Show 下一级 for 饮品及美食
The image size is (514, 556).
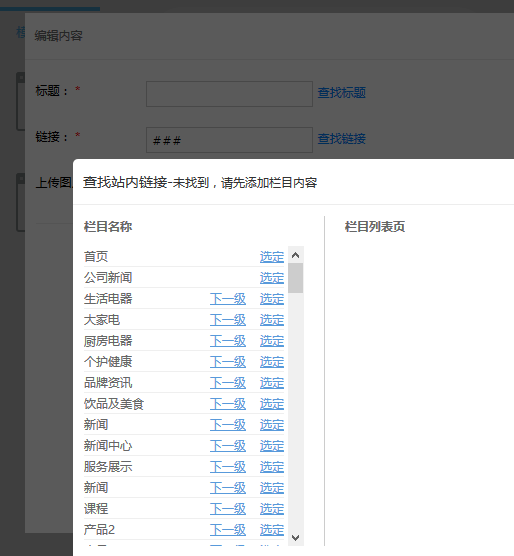(x=228, y=404)
